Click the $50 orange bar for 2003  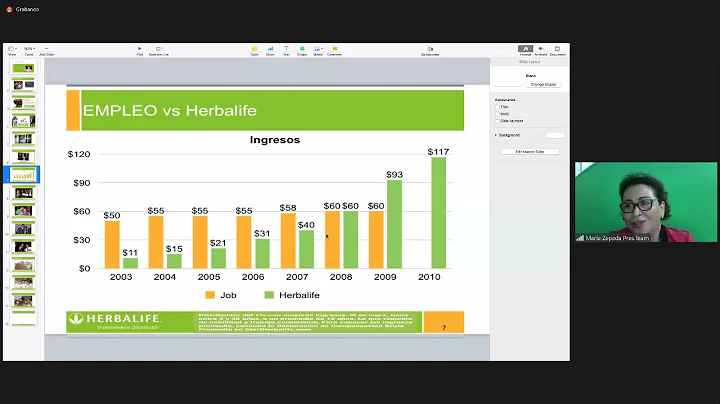[112, 245]
